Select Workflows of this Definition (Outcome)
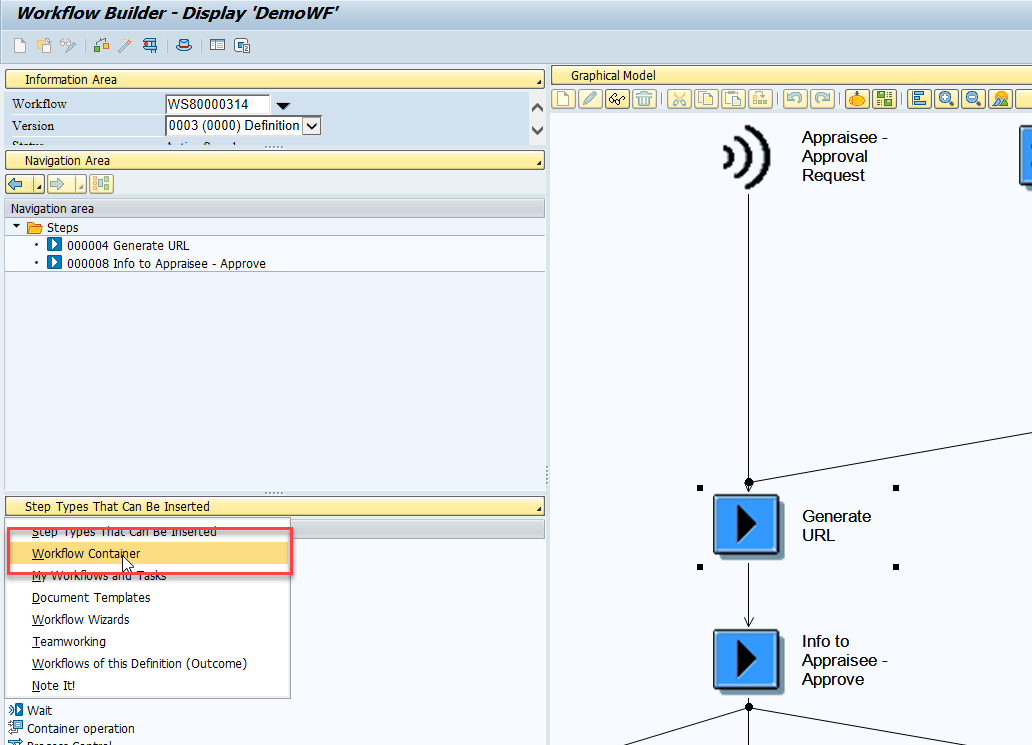The height and width of the screenshot is (745, 1032). [x=148, y=663]
